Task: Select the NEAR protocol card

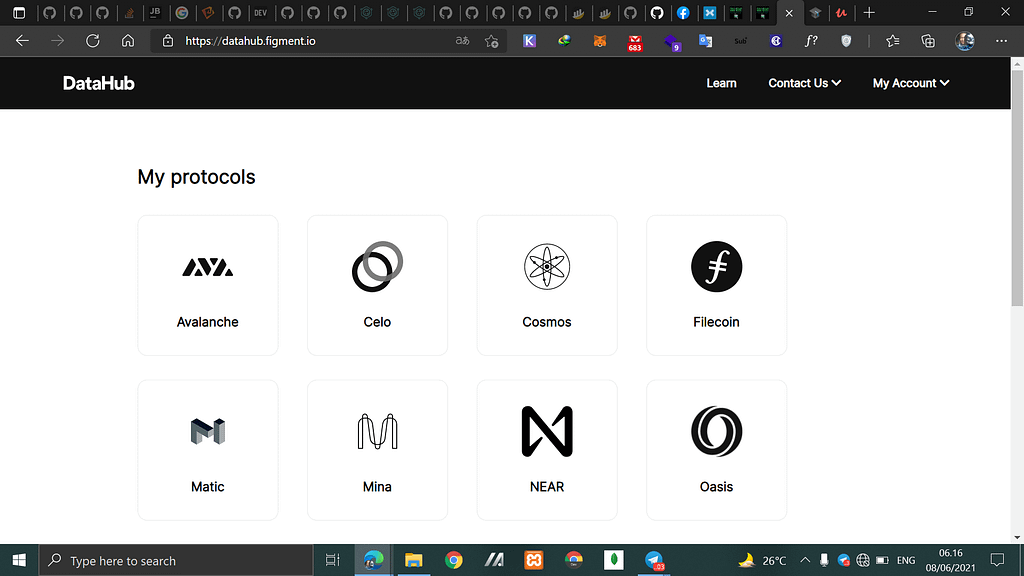Action: [x=547, y=450]
